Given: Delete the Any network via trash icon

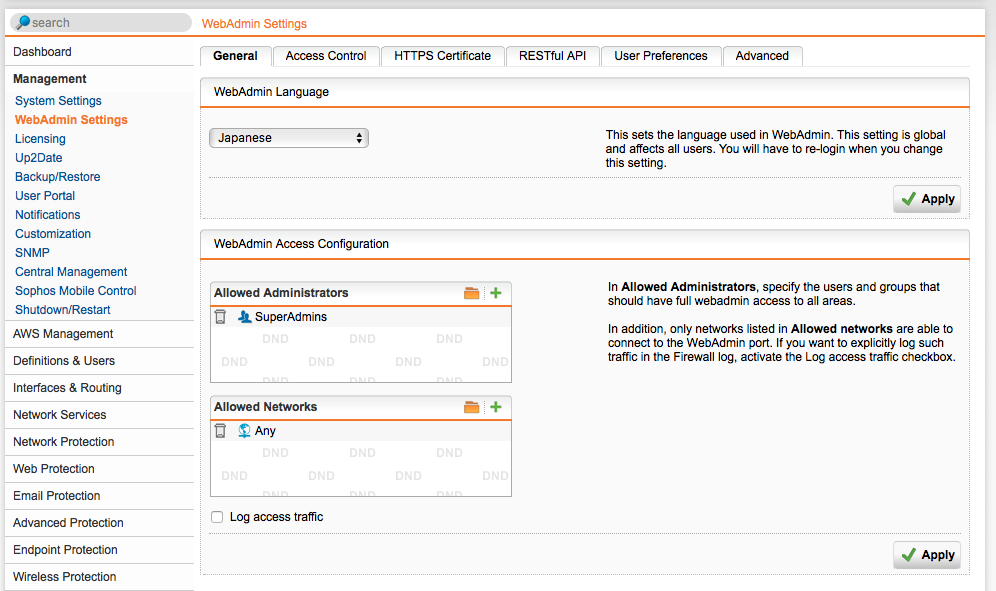Looking at the screenshot, I should click(221, 431).
